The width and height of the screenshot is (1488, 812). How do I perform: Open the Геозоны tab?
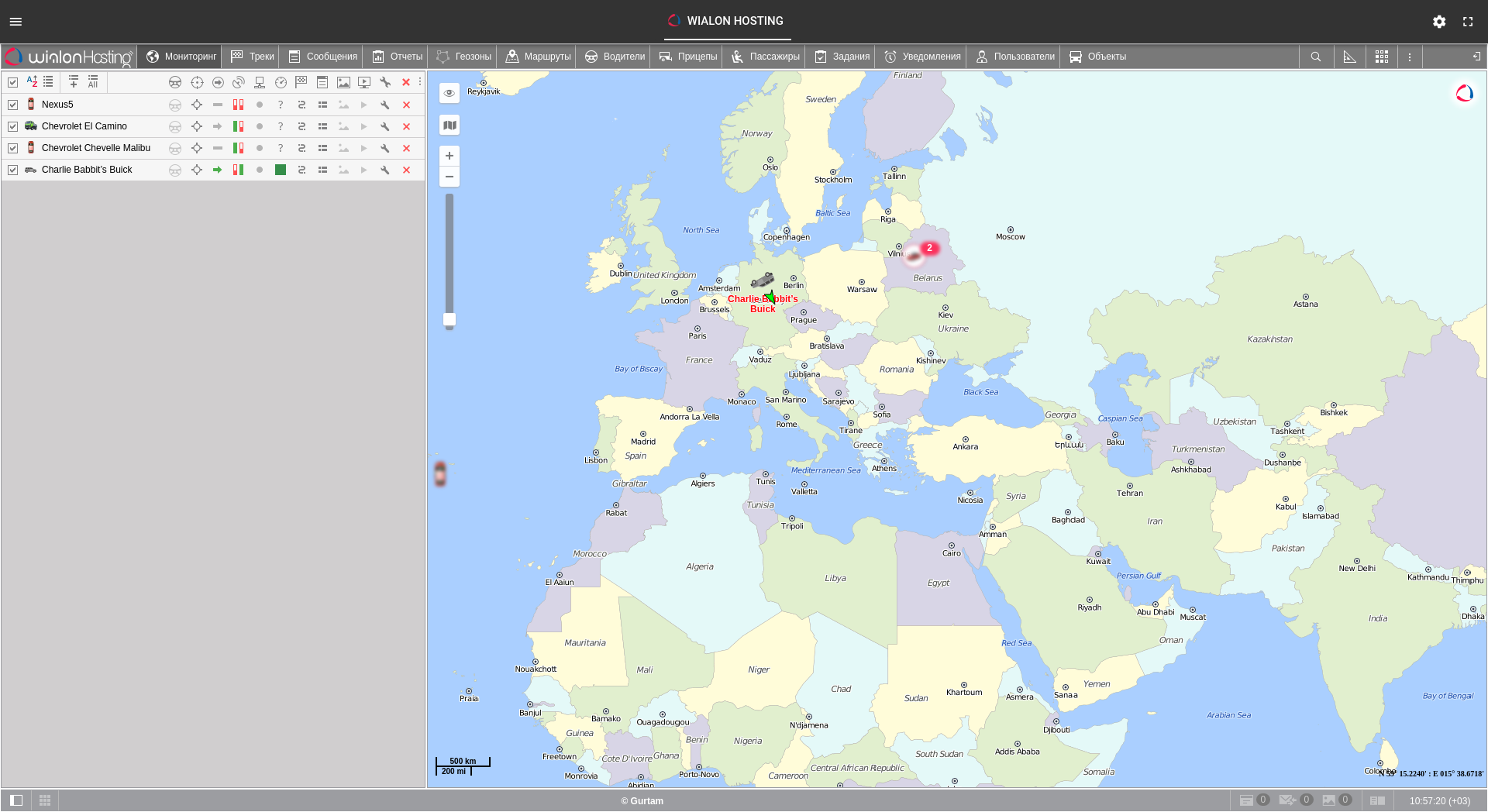coord(463,57)
